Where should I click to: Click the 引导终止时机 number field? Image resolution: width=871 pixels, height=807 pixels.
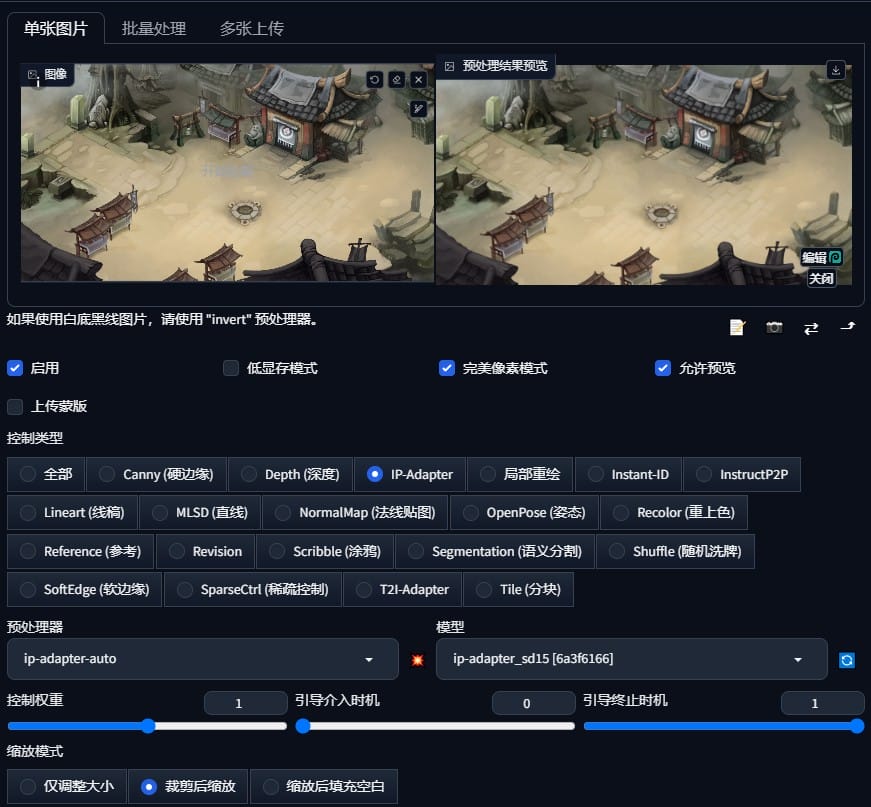[822, 703]
